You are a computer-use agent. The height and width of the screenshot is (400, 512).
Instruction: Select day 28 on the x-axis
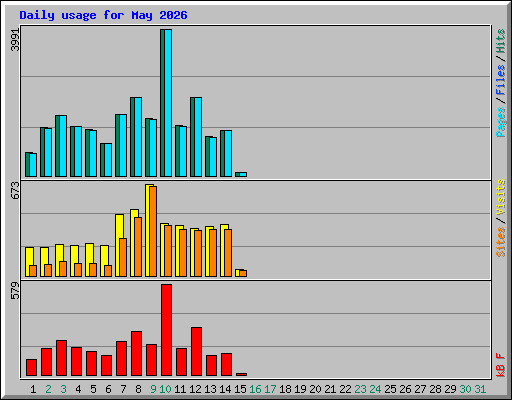(x=435, y=389)
